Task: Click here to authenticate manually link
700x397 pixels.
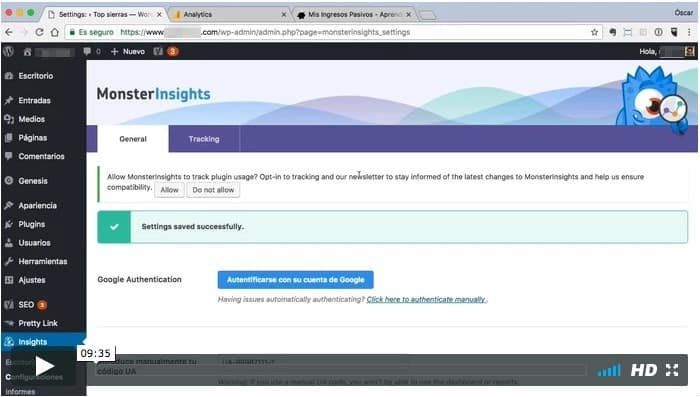Action: (426, 299)
